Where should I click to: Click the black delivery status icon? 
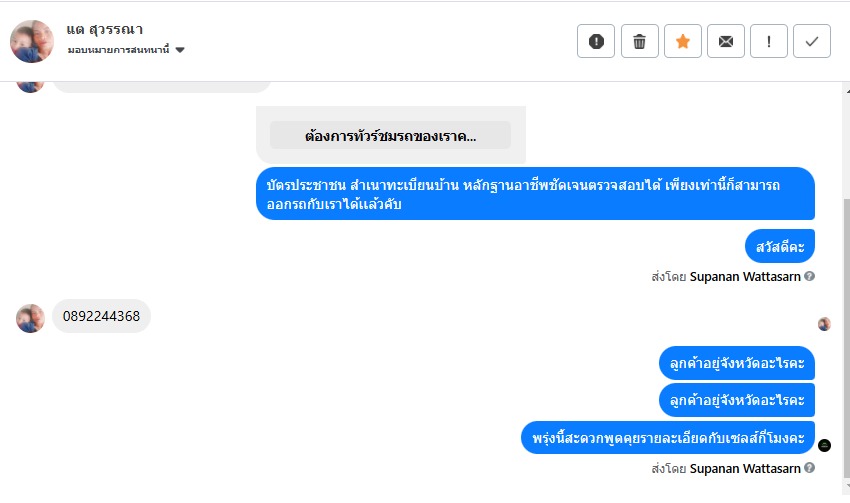[825, 445]
